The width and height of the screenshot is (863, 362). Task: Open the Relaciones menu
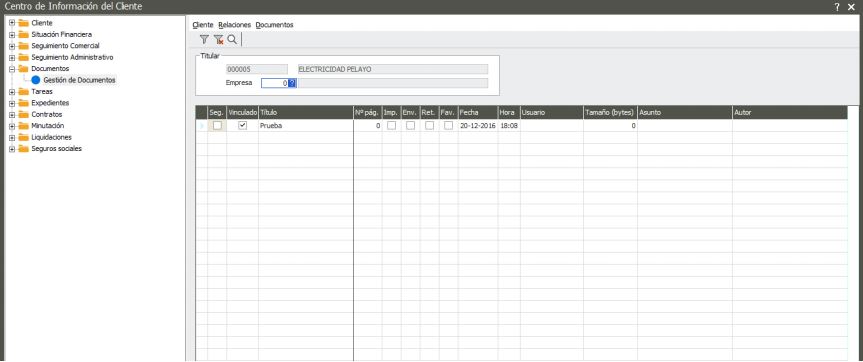(234, 25)
